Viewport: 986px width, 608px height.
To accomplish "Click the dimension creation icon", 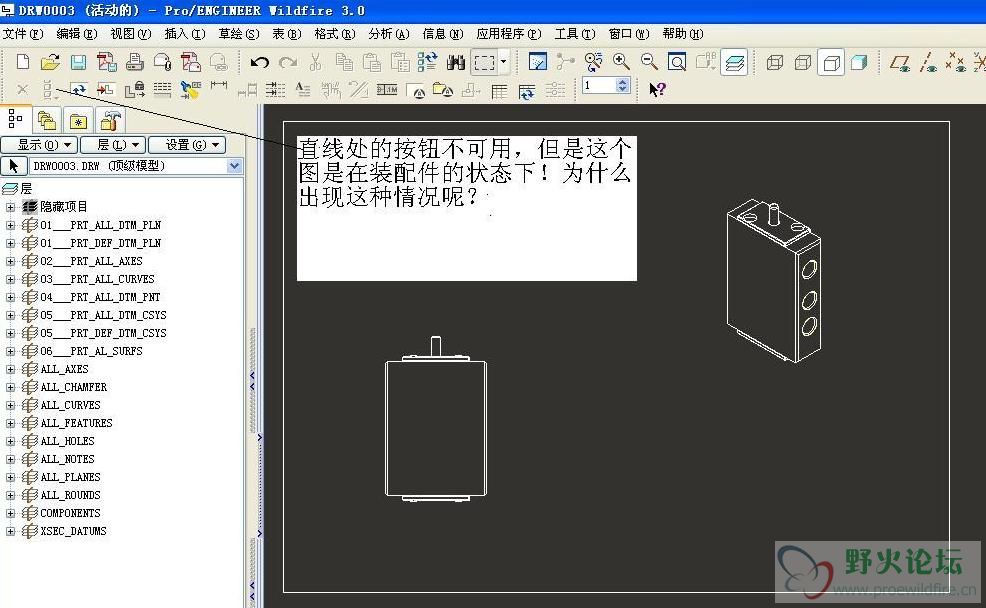I will click(219, 87).
